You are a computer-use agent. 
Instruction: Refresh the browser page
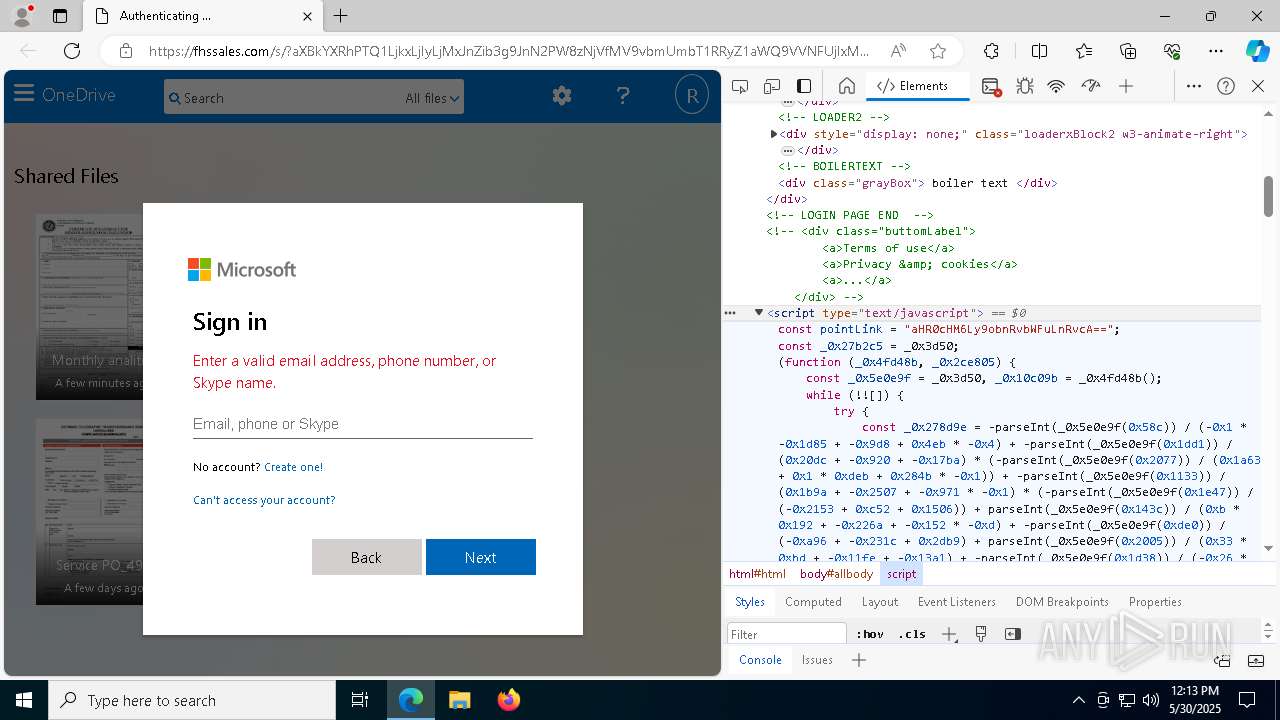(72, 51)
